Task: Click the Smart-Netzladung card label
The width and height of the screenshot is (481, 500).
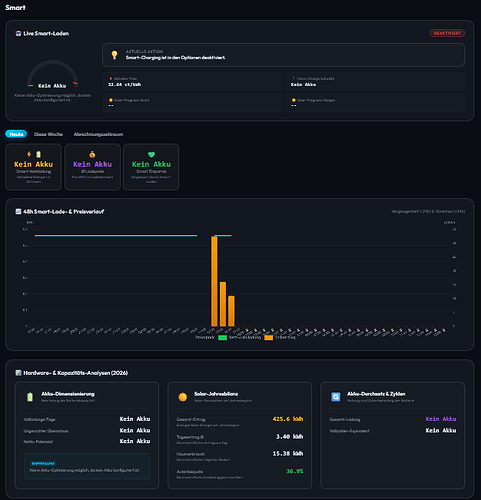Action: (x=34, y=171)
